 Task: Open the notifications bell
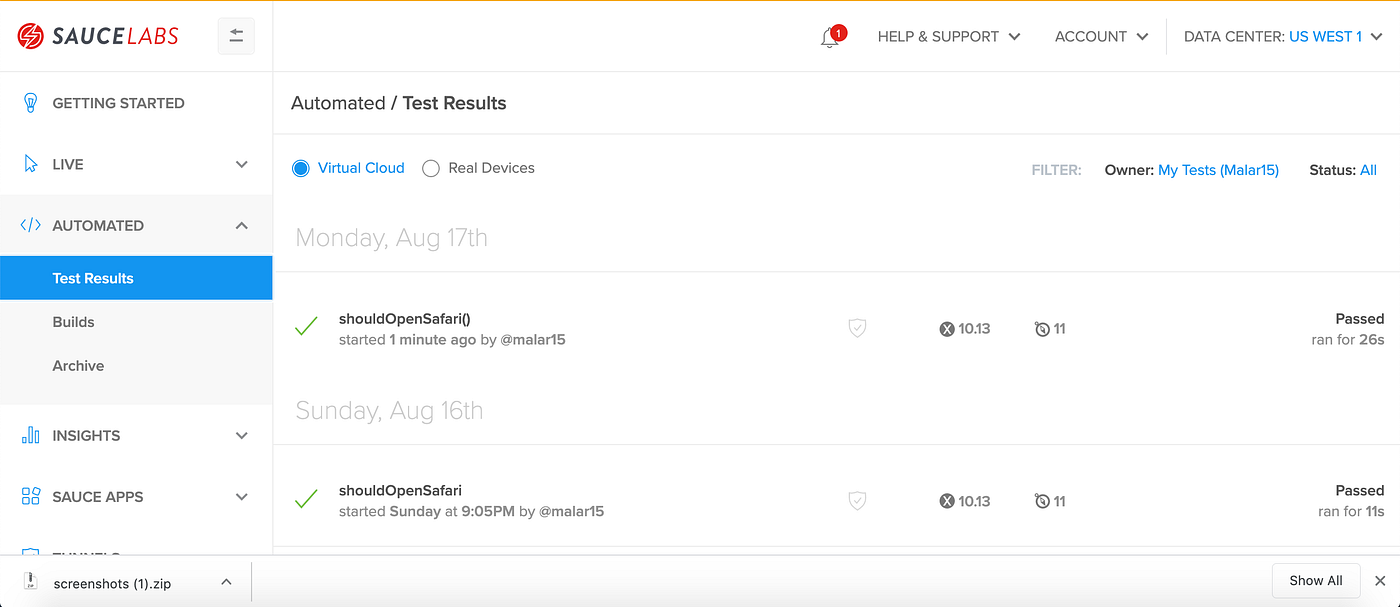828,36
